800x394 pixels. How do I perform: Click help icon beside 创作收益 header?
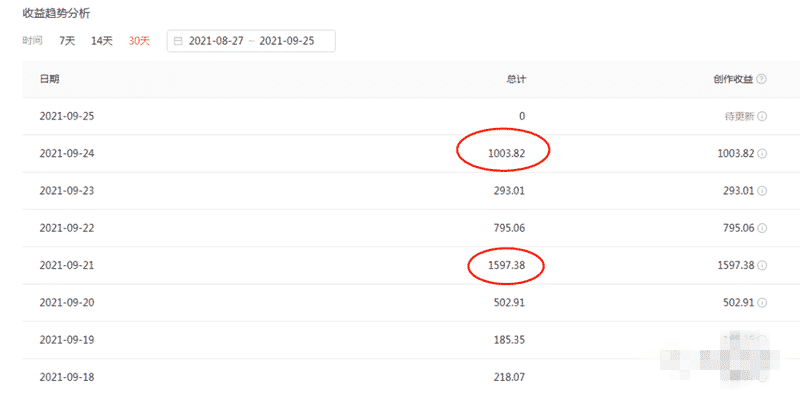pos(762,79)
